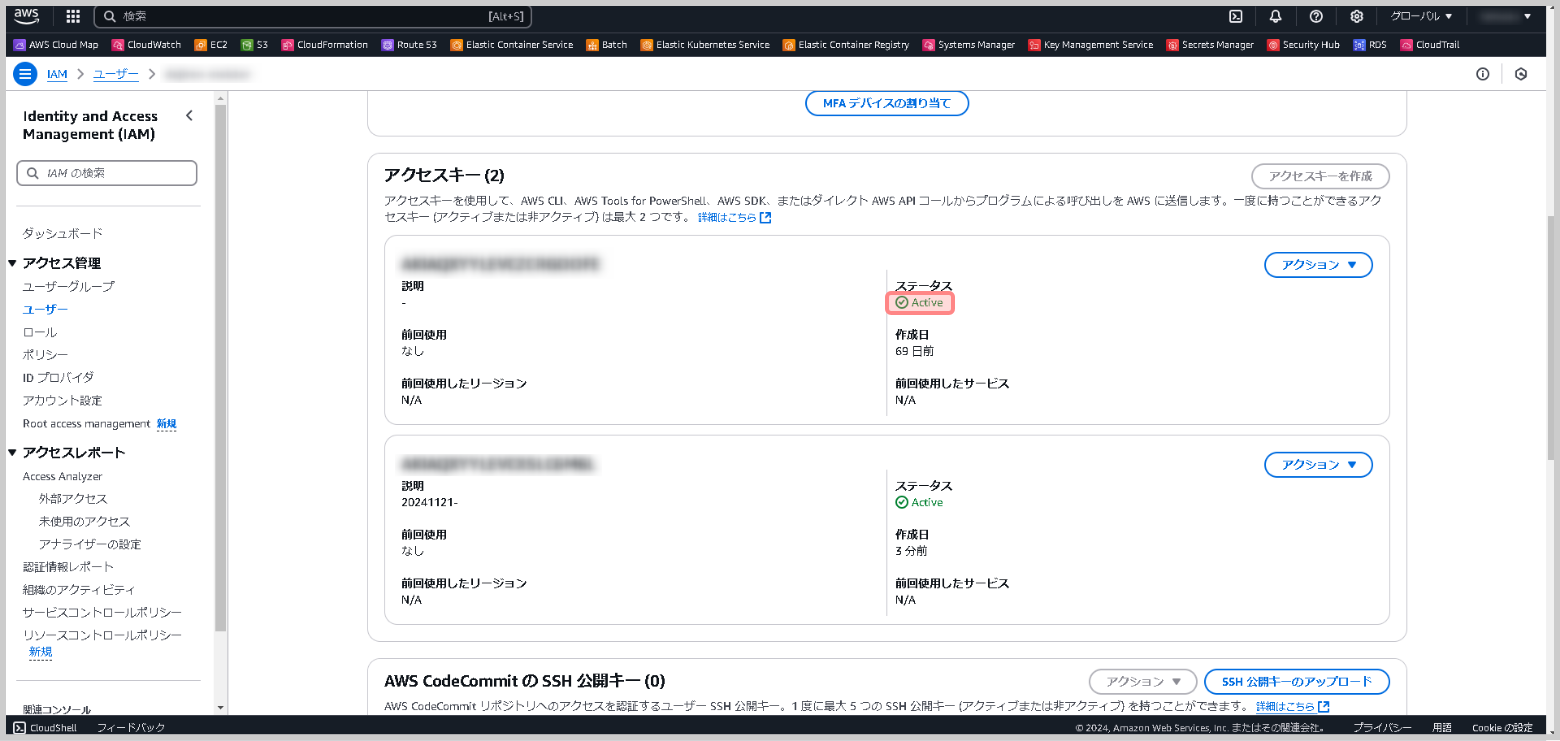Screen dimensions: 1560x741
Task: Open 組織のアクティビティ in sidebar
Action: pos(79,590)
